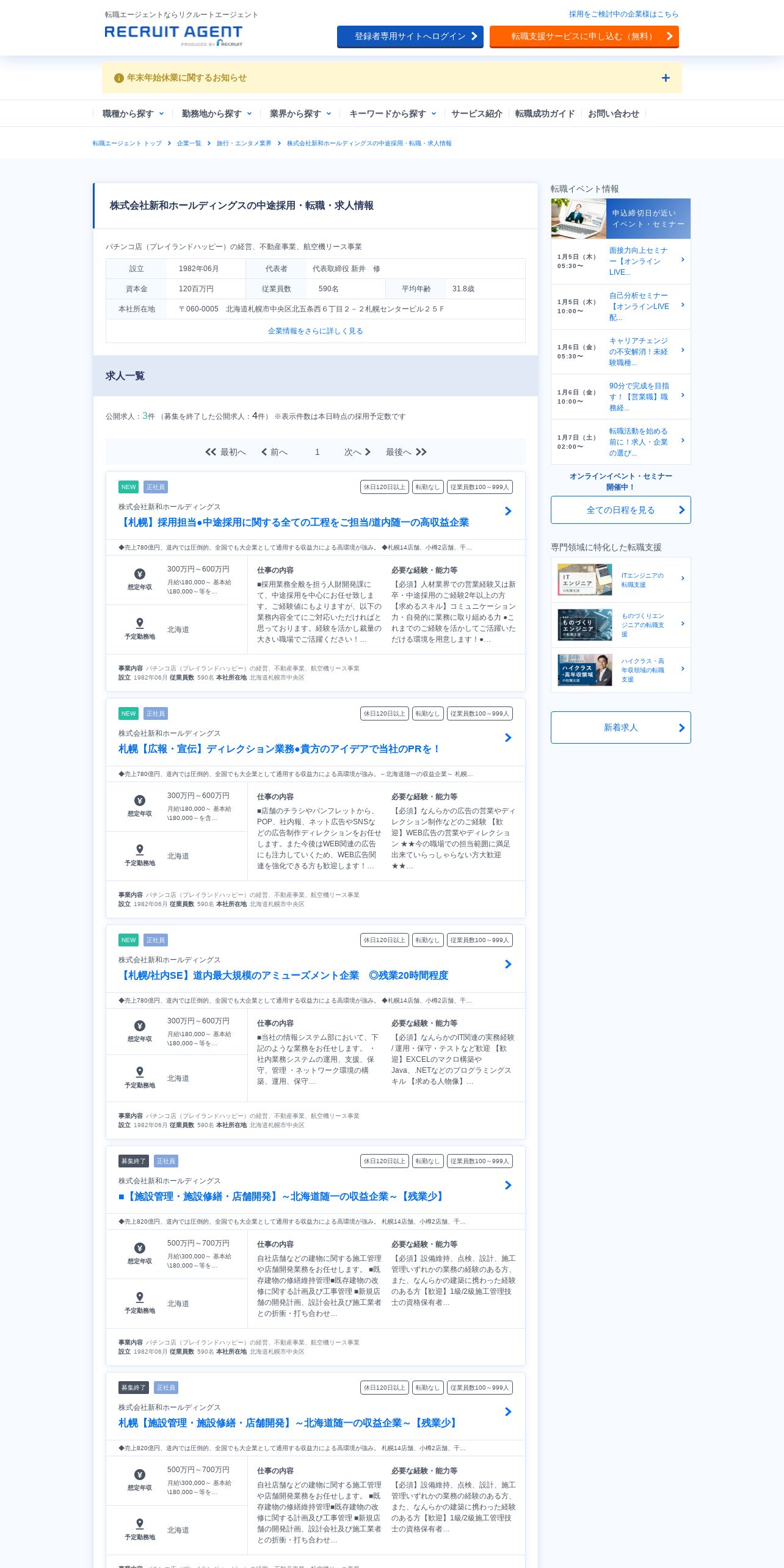The image size is (784, 1568).
Task: Open the ハイクラス・高年収領域の転職支援 link
Action: point(643,670)
